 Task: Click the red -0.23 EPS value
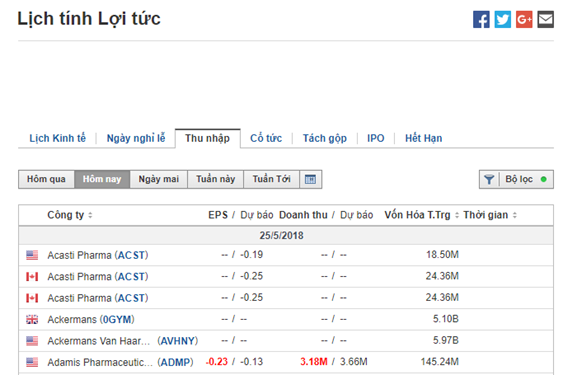(x=217, y=362)
